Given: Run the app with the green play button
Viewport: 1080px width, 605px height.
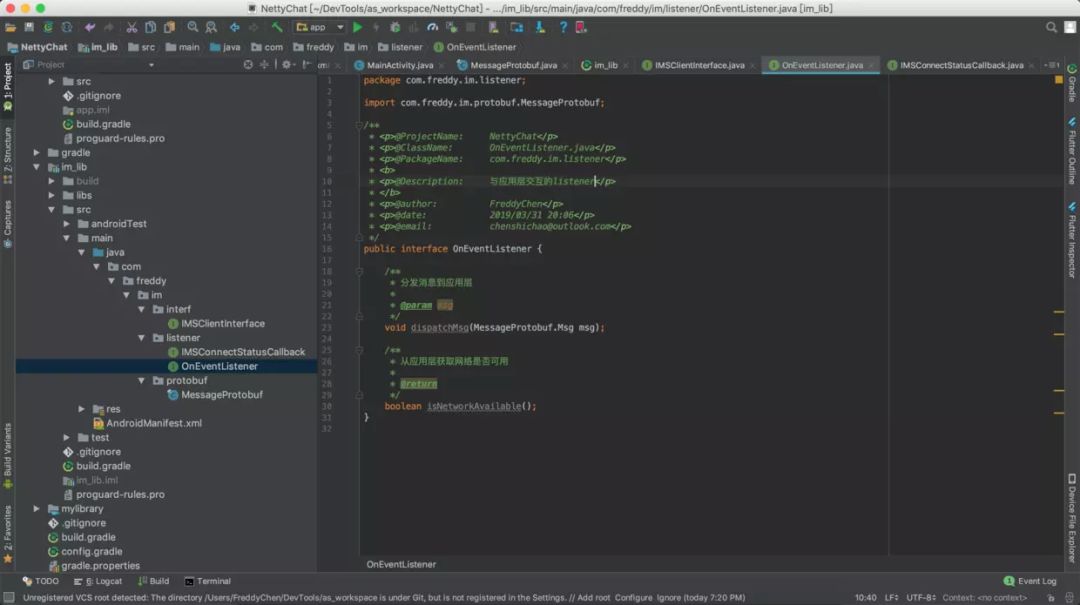Looking at the screenshot, I should 357,27.
